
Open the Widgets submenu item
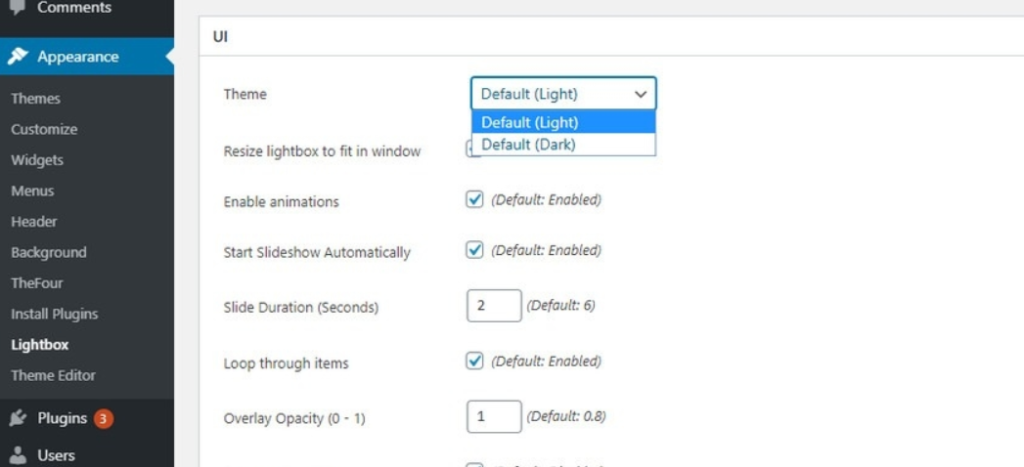pyautogui.click(x=37, y=160)
